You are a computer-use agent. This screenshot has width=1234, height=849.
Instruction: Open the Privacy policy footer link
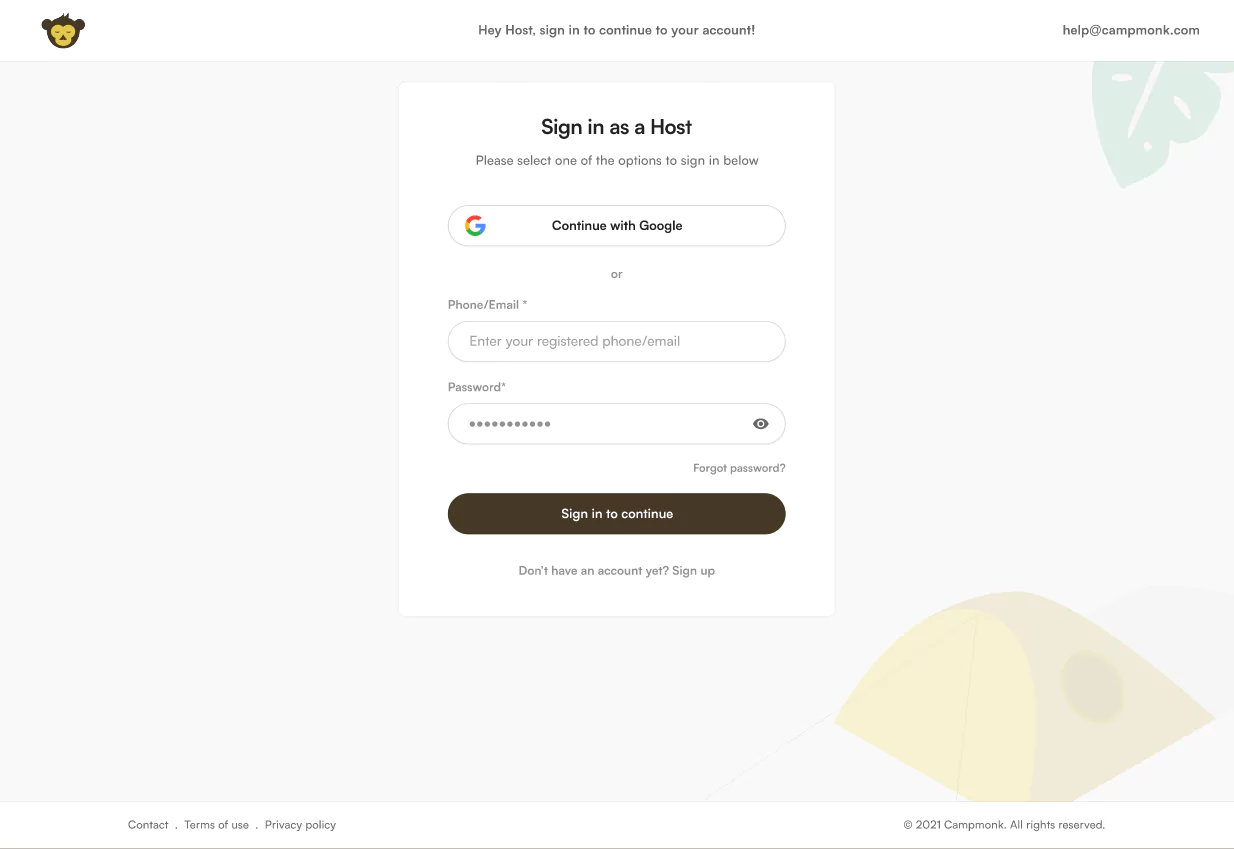300,825
